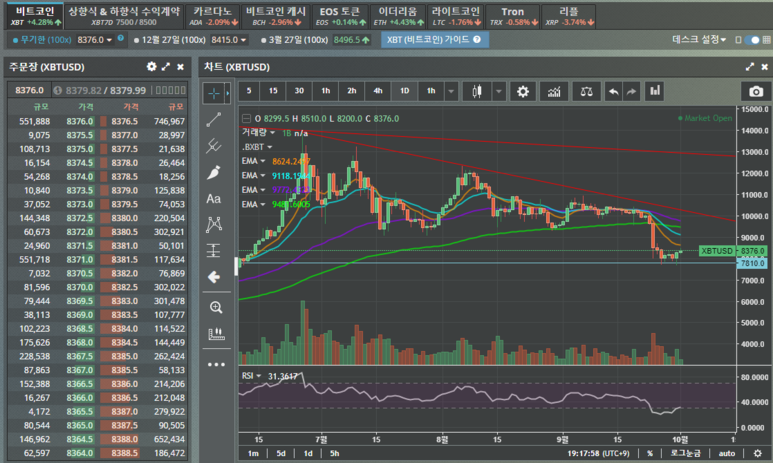The width and height of the screenshot is (773, 463).
Task: Click the bar chart icon in toolbar
Action: click(x=655, y=91)
